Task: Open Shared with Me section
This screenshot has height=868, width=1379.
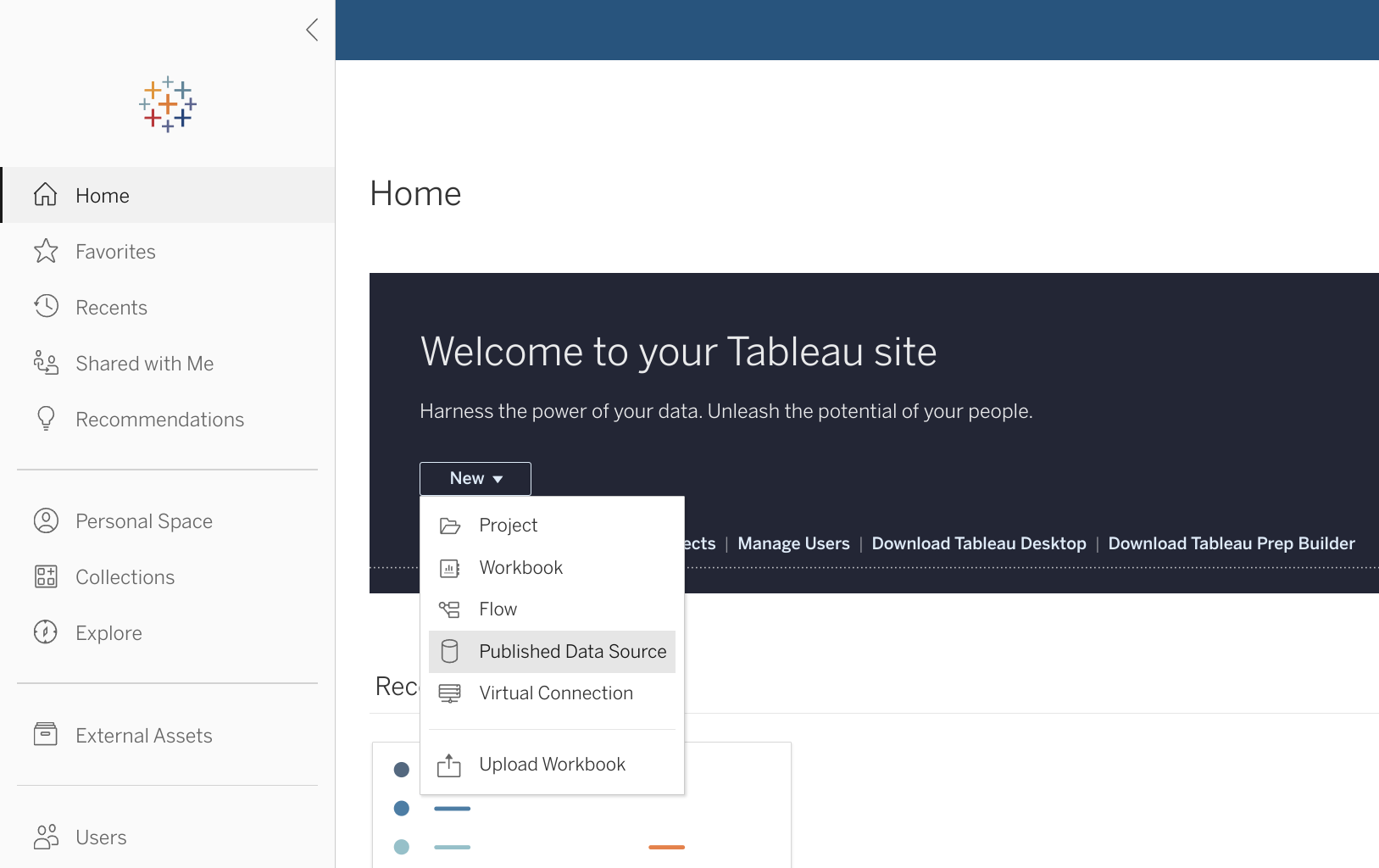Action: 46,363
